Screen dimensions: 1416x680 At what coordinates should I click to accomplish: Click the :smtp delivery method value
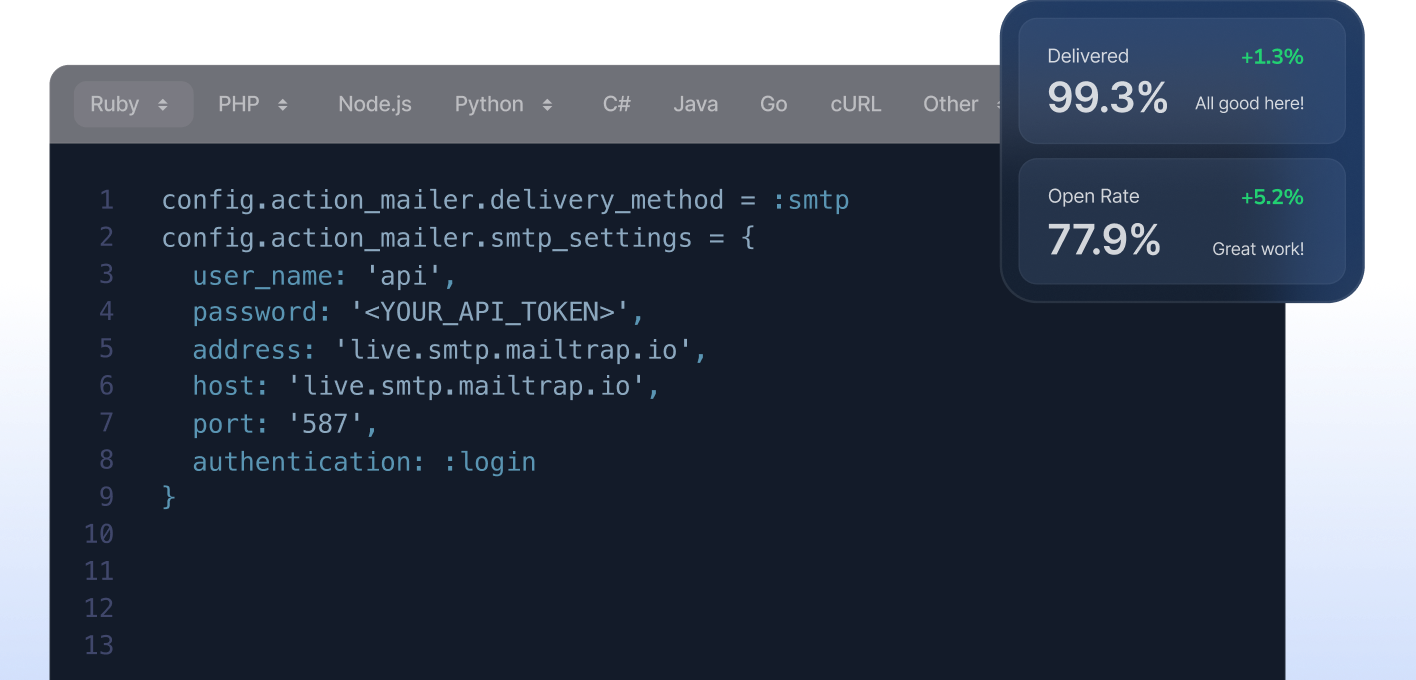[811, 200]
